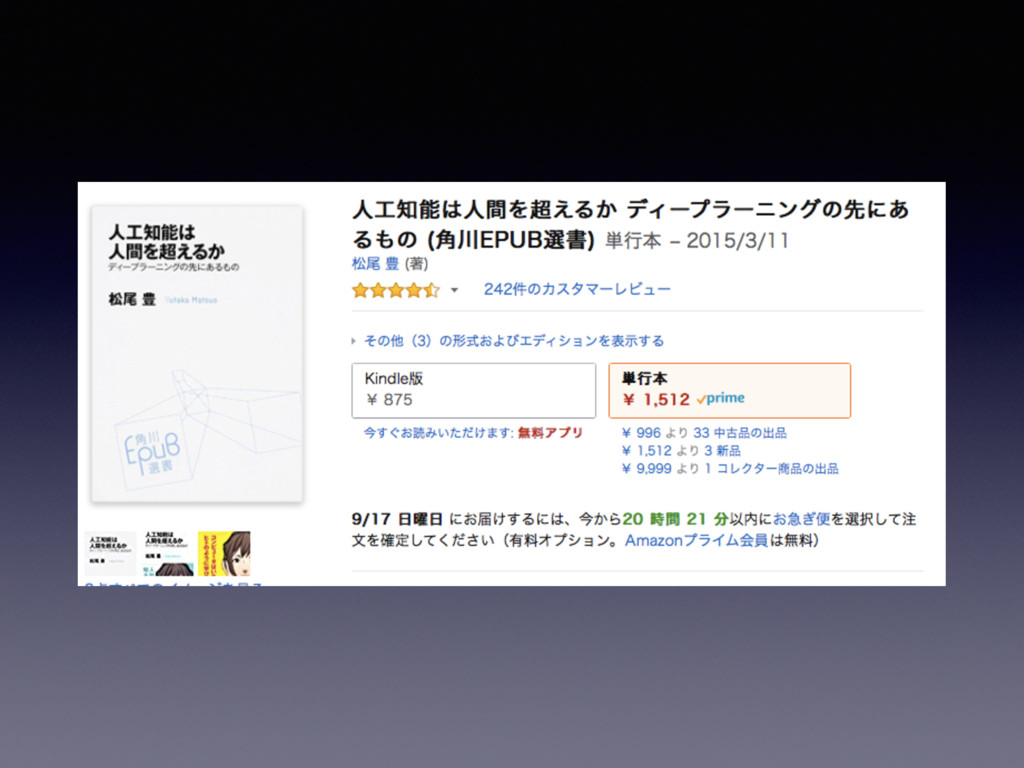Click the large book cover image
Screen dimensions: 1024x768
[x=197, y=354]
